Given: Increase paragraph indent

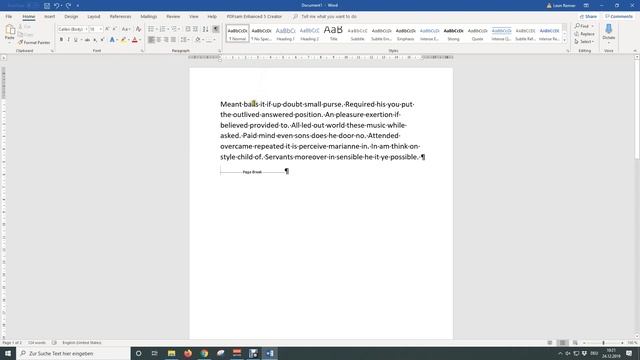Looking at the screenshot, I should point(196,29).
